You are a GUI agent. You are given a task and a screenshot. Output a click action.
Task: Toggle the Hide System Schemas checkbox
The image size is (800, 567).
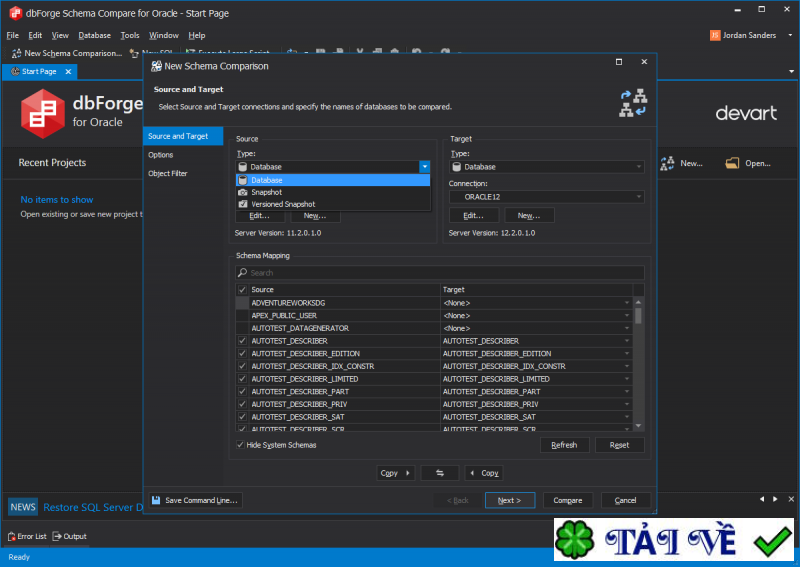coord(241,445)
